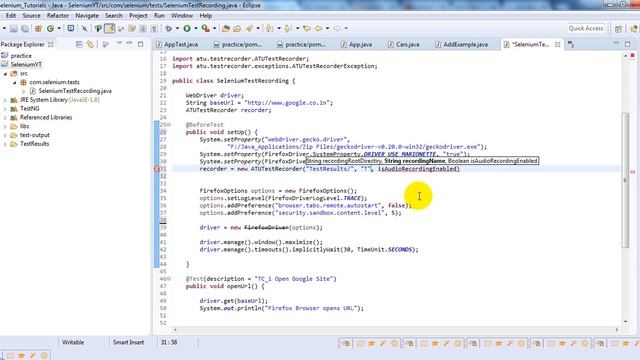Collapse the src folder node

tap(6, 74)
